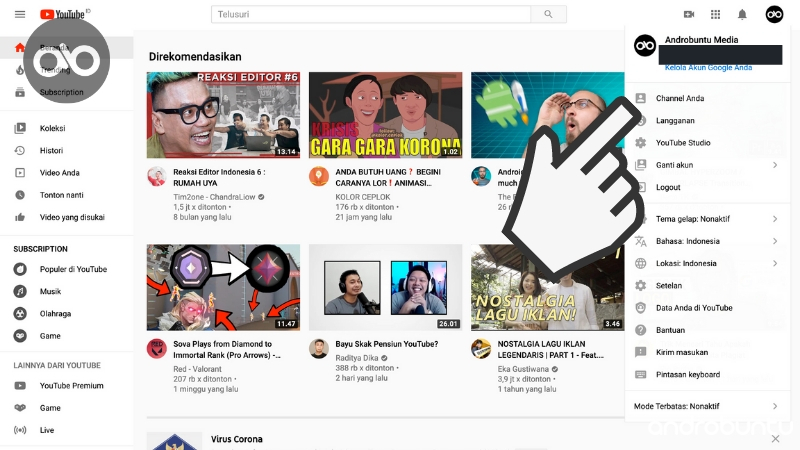Select Langganan menu entry
The width and height of the screenshot is (800, 450).
pos(707,120)
